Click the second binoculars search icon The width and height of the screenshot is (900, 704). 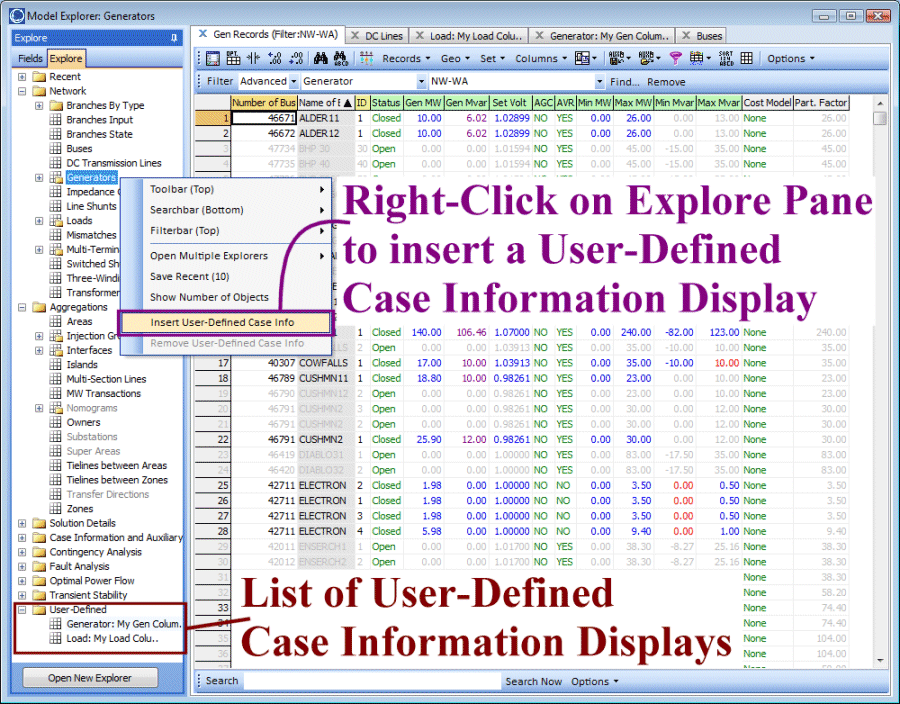pyautogui.click(x=340, y=59)
